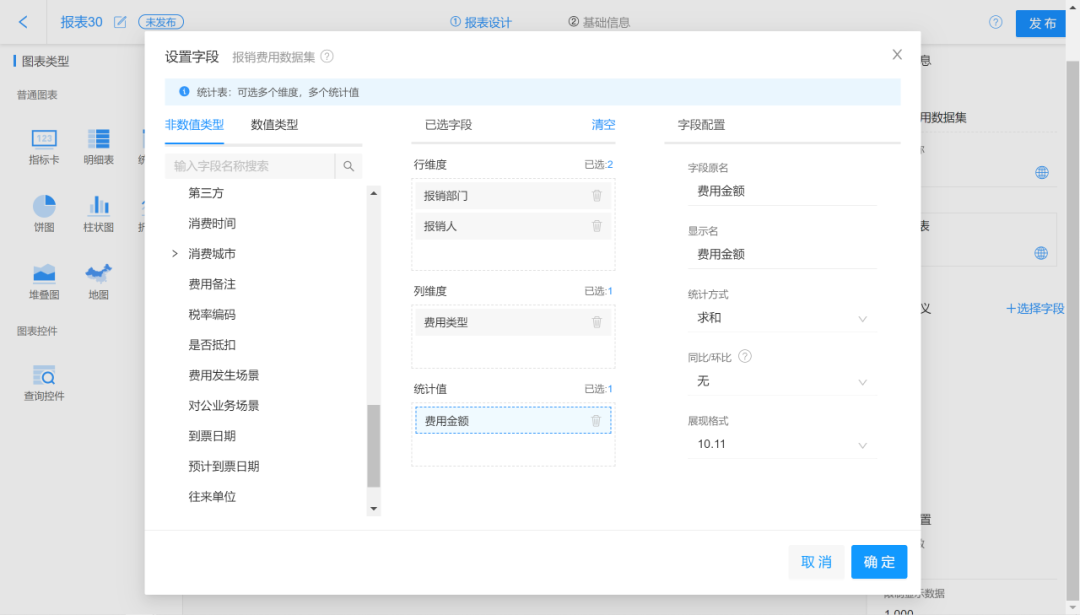Open the 报表设计 step tab
The width and height of the screenshot is (1080, 615).
click(x=481, y=22)
